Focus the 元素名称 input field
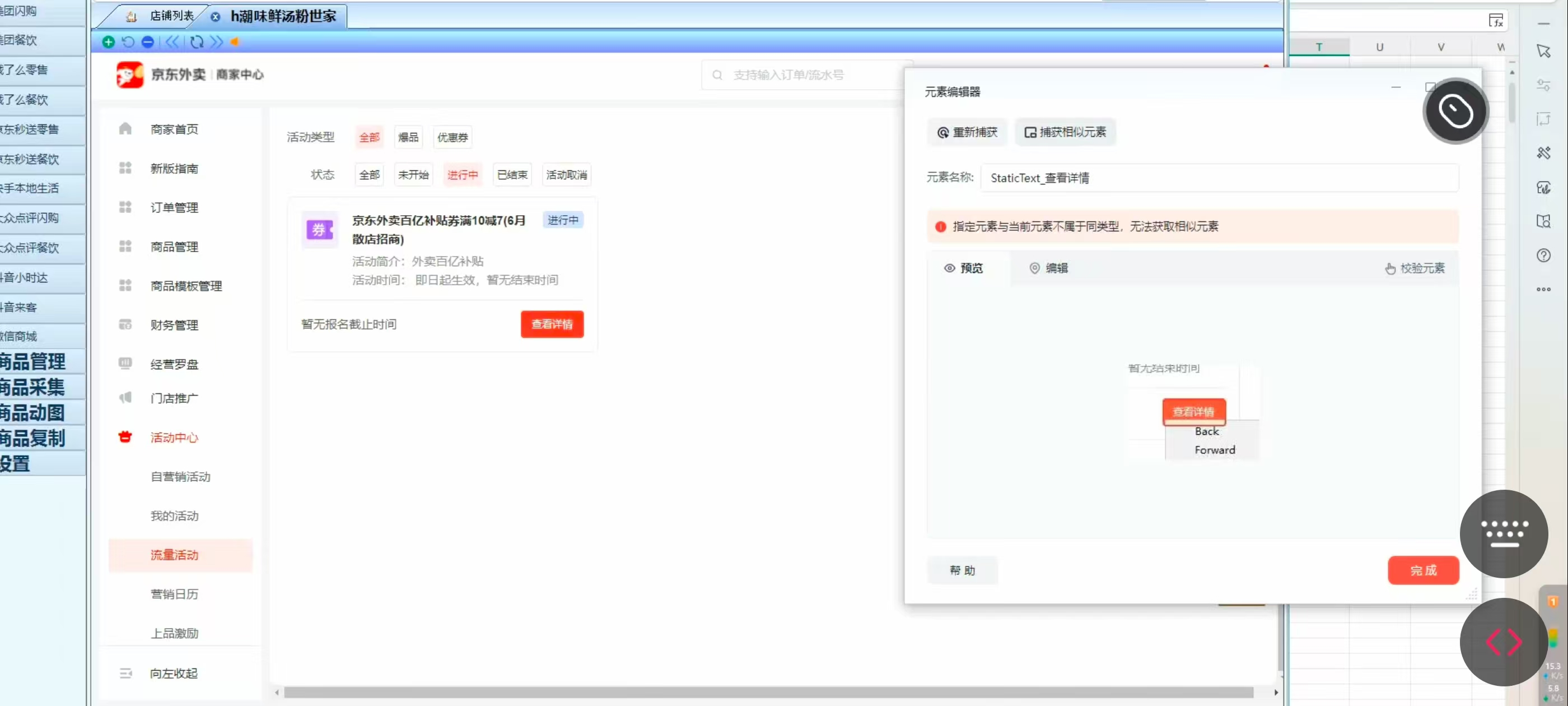Screen dimensions: 1568x706 (x=1219, y=178)
